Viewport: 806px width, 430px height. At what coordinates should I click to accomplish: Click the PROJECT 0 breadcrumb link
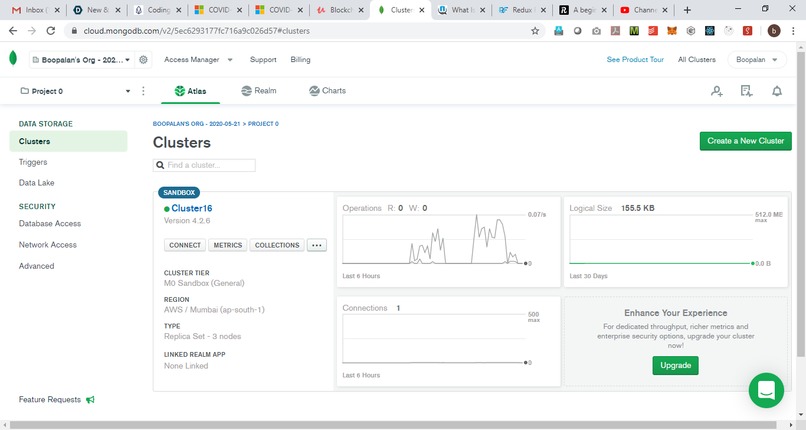pyautogui.click(x=263, y=124)
